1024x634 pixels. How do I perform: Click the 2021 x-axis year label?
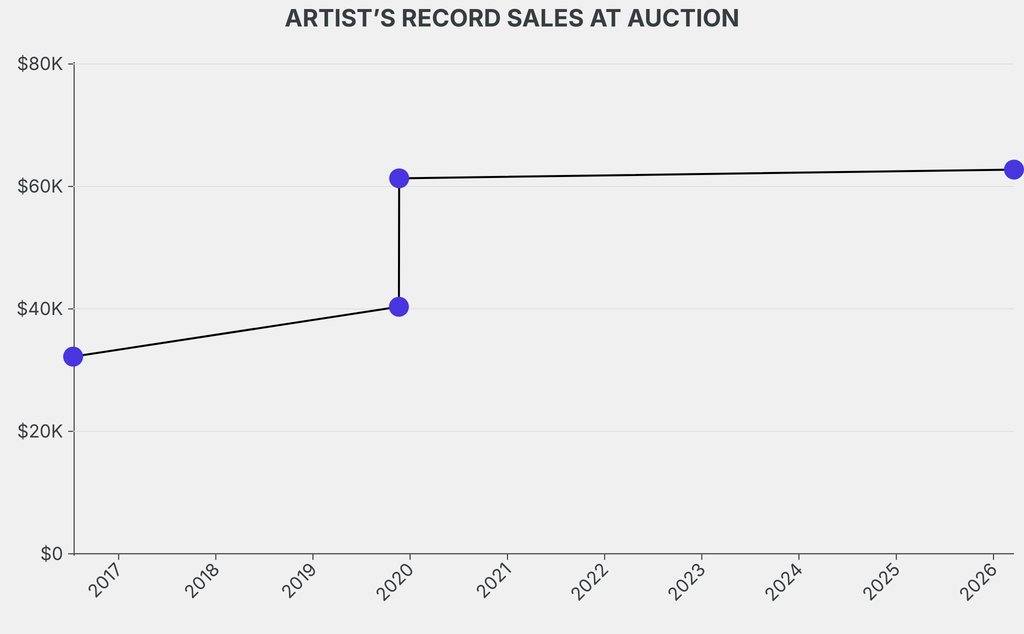pyautogui.click(x=492, y=580)
